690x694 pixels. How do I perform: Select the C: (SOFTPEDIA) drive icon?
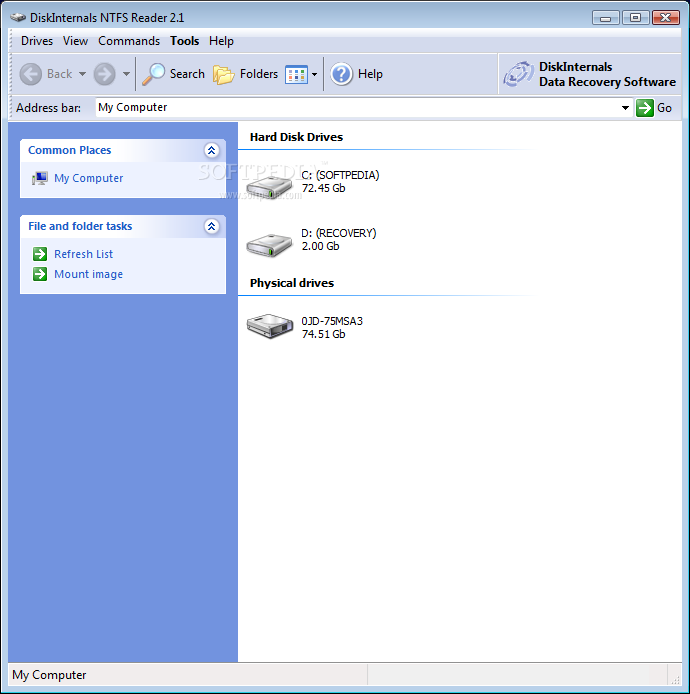tap(269, 186)
